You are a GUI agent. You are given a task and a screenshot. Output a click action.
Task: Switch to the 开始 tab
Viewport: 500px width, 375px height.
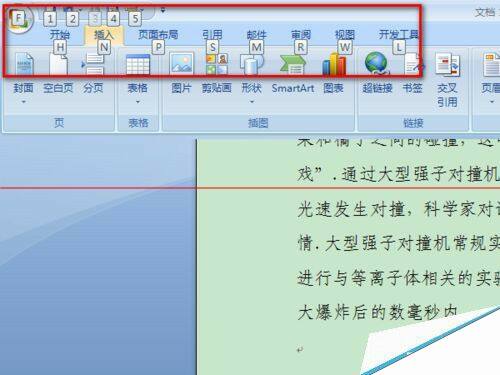click(60, 34)
